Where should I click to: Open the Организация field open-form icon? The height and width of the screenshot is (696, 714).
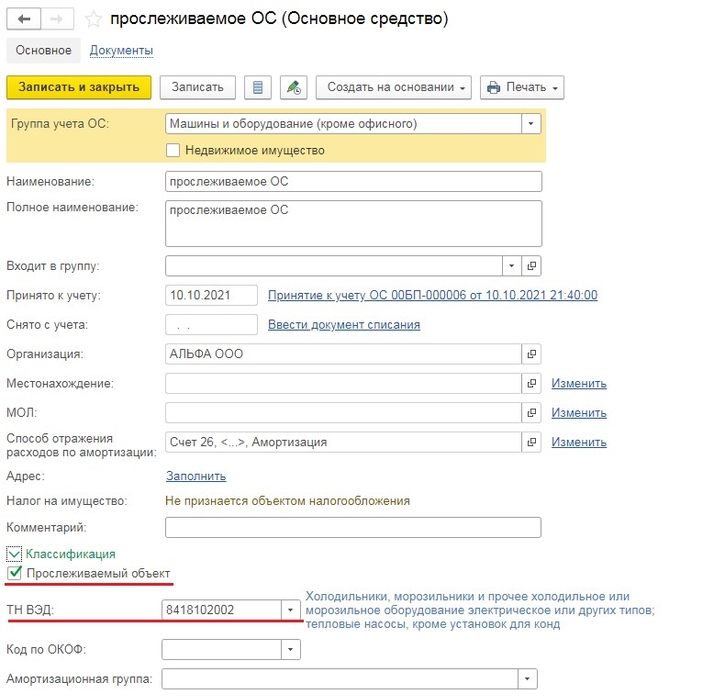pyautogui.click(x=532, y=354)
